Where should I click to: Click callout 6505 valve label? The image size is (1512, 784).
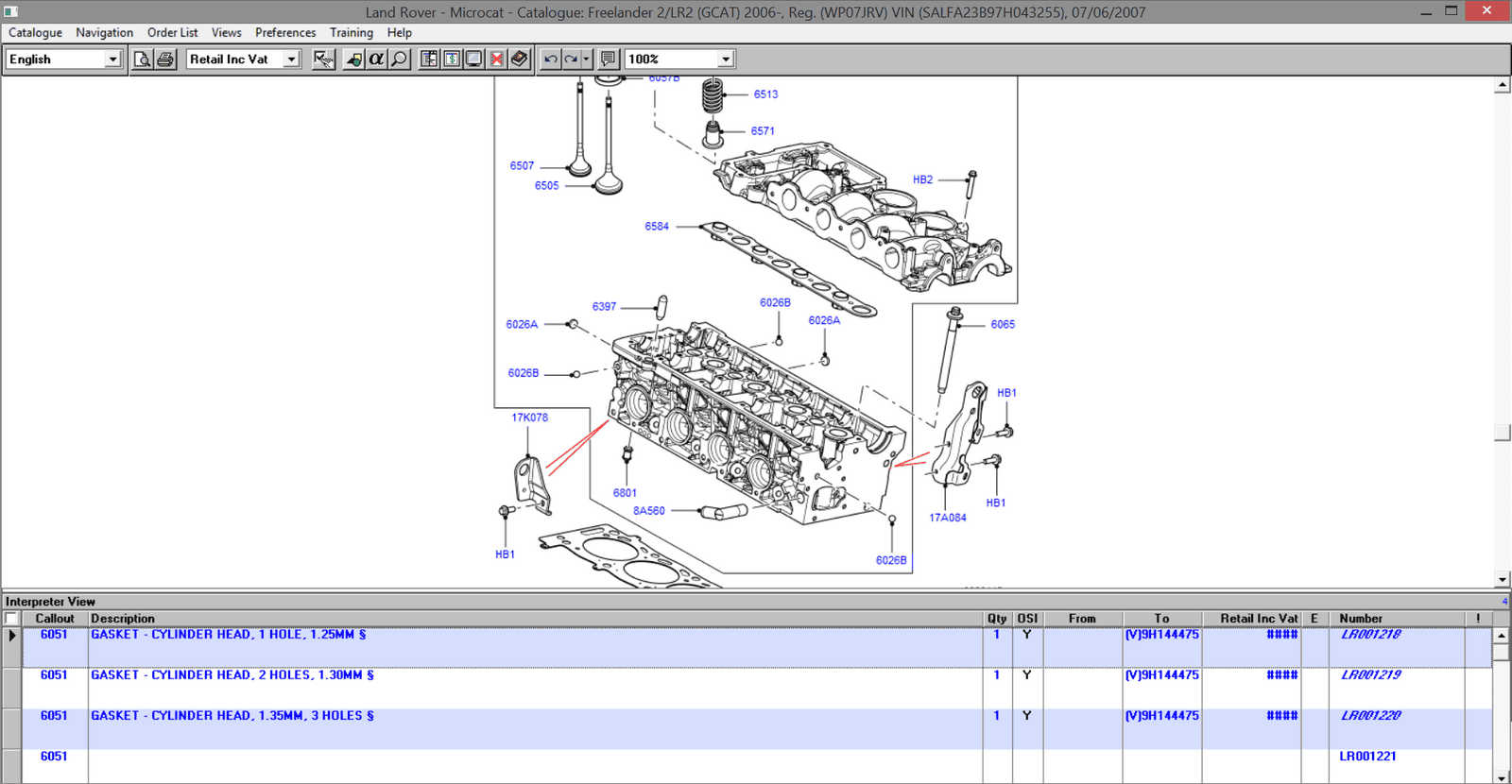click(546, 186)
